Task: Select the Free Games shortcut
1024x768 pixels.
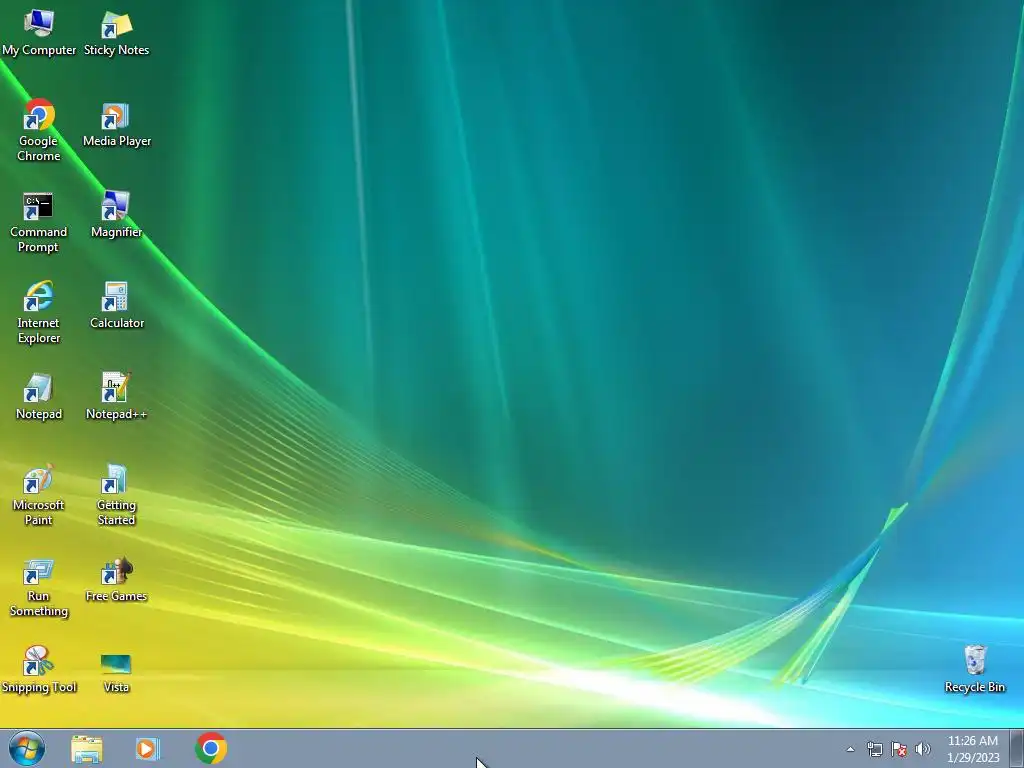Action: 116,579
